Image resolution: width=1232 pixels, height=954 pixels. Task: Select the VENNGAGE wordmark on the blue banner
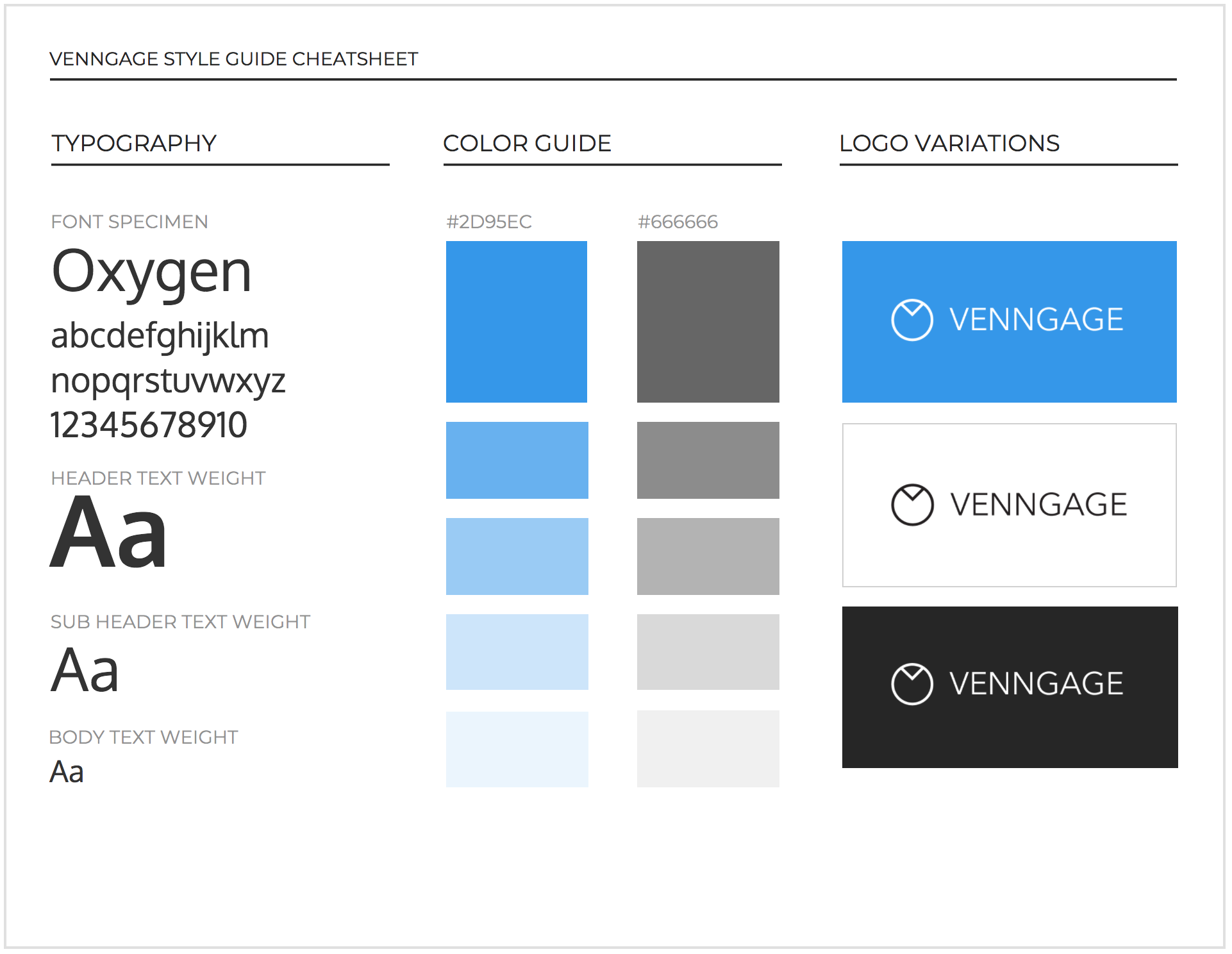pyautogui.click(x=1036, y=320)
